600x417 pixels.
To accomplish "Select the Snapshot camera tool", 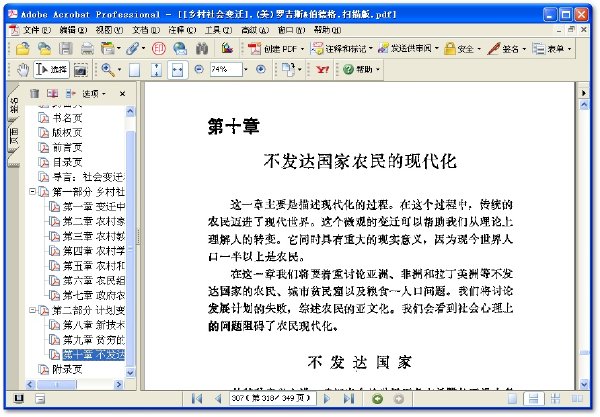I will (80, 70).
